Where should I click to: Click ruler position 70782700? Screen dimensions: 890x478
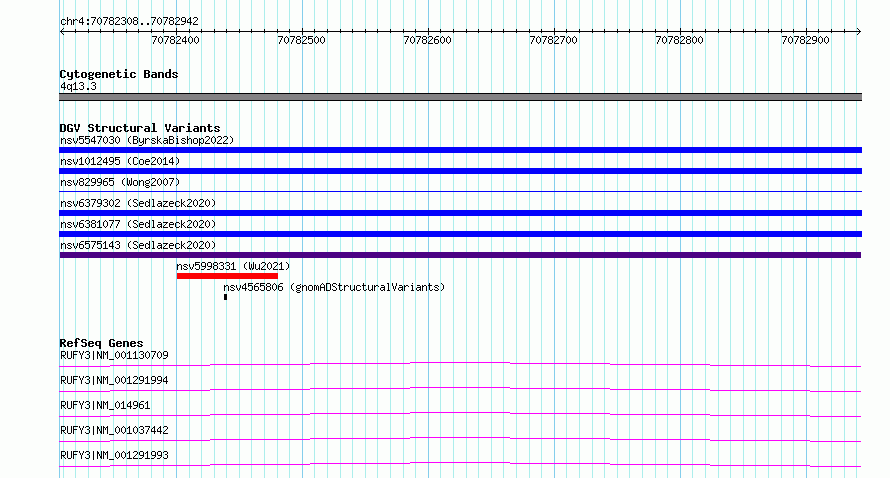[x=553, y=40]
